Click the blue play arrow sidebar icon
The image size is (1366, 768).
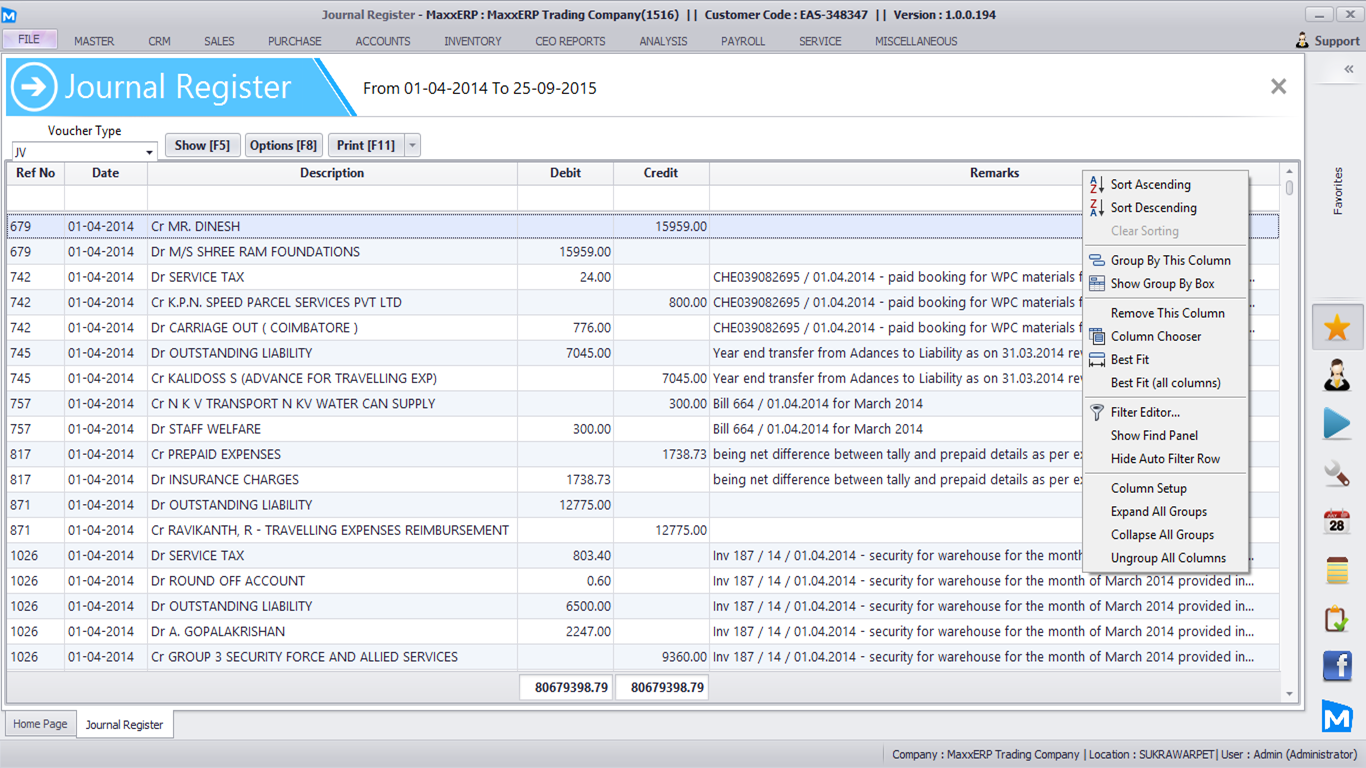(x=1337, y=424)
